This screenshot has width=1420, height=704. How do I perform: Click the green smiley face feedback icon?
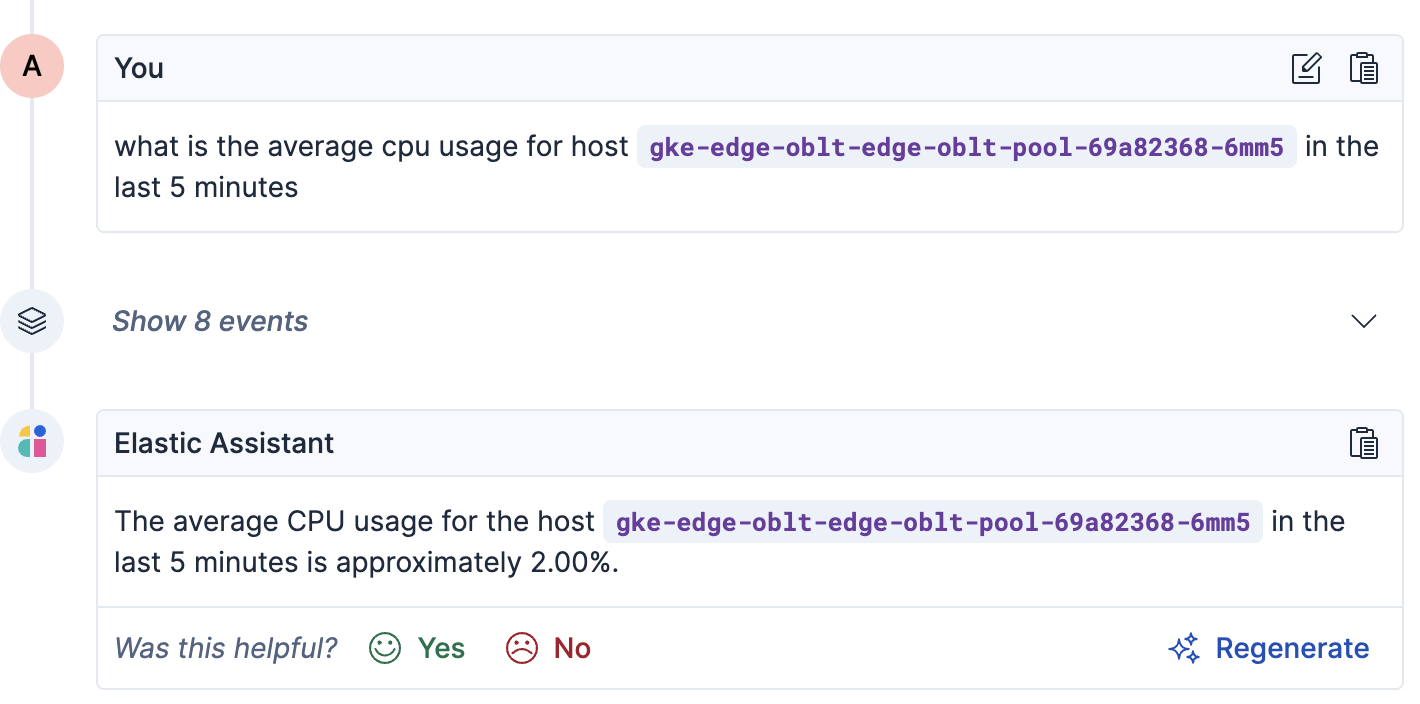point(383,648)
